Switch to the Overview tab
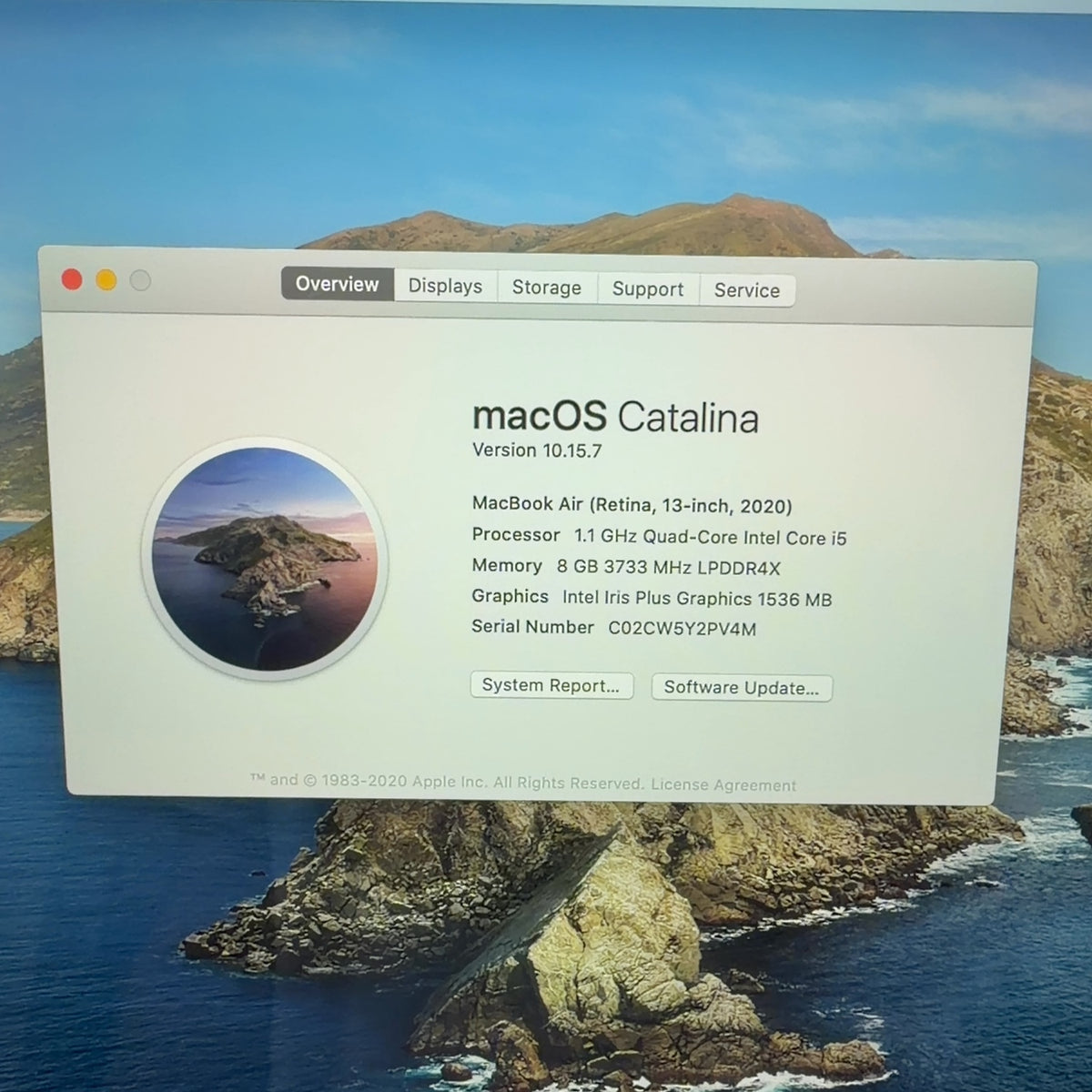1092x1092 pixels. pyautogui.click(x=338, y=284)
